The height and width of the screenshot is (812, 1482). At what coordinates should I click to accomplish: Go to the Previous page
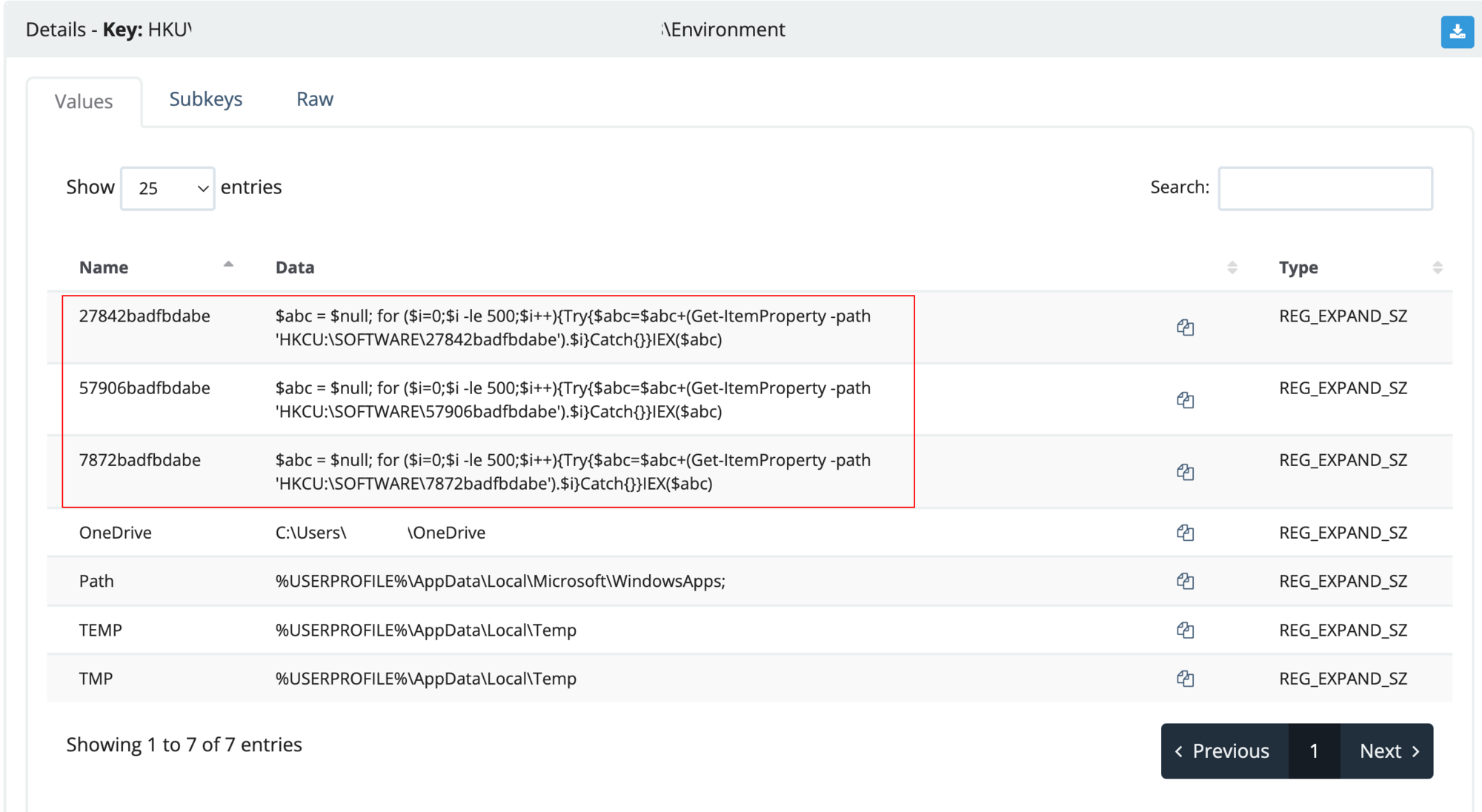(x=1224, y=751)
